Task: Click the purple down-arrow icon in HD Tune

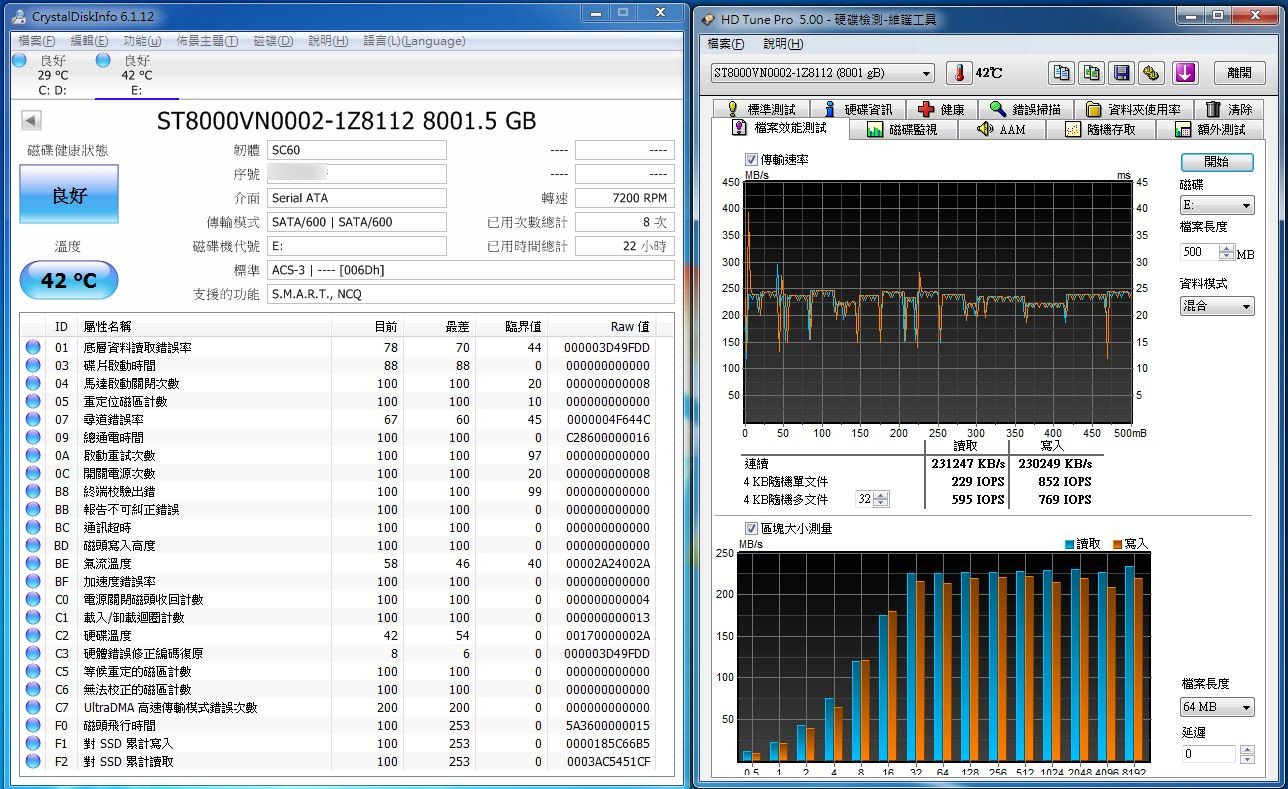Action: coord(1185,73)
